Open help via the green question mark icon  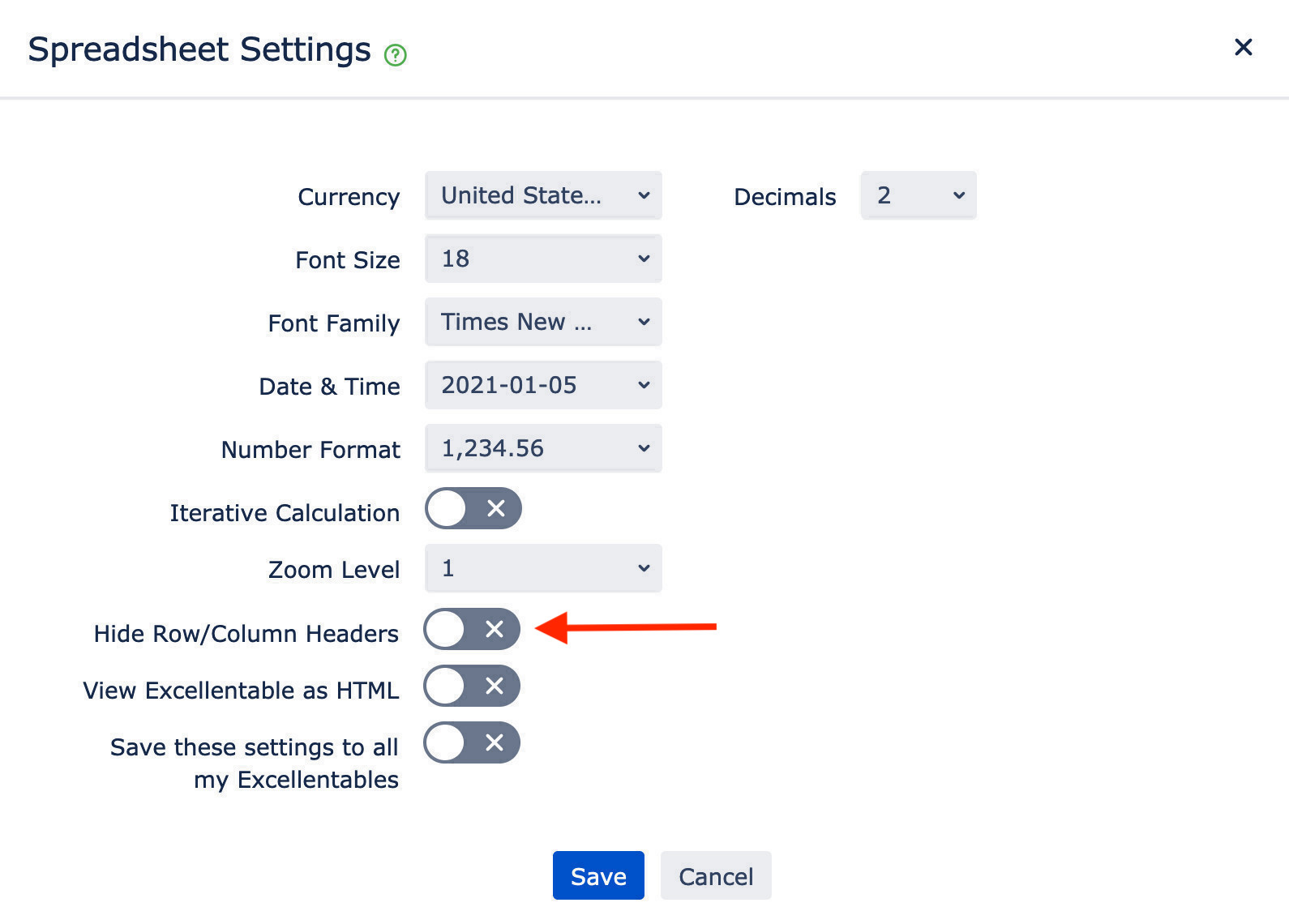pos(395,54)
